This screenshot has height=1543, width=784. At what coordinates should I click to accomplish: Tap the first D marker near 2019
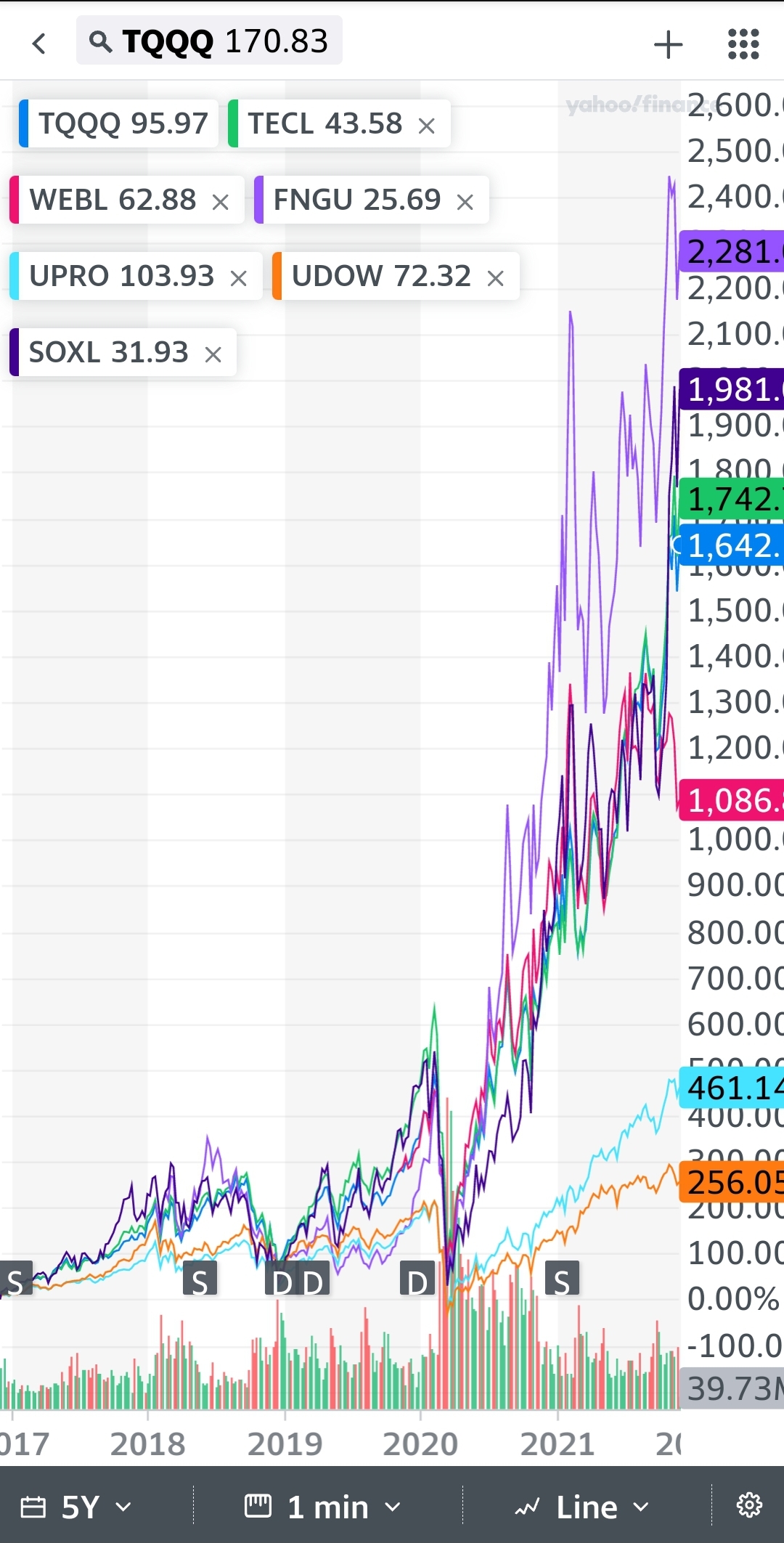coord(282,1278)
